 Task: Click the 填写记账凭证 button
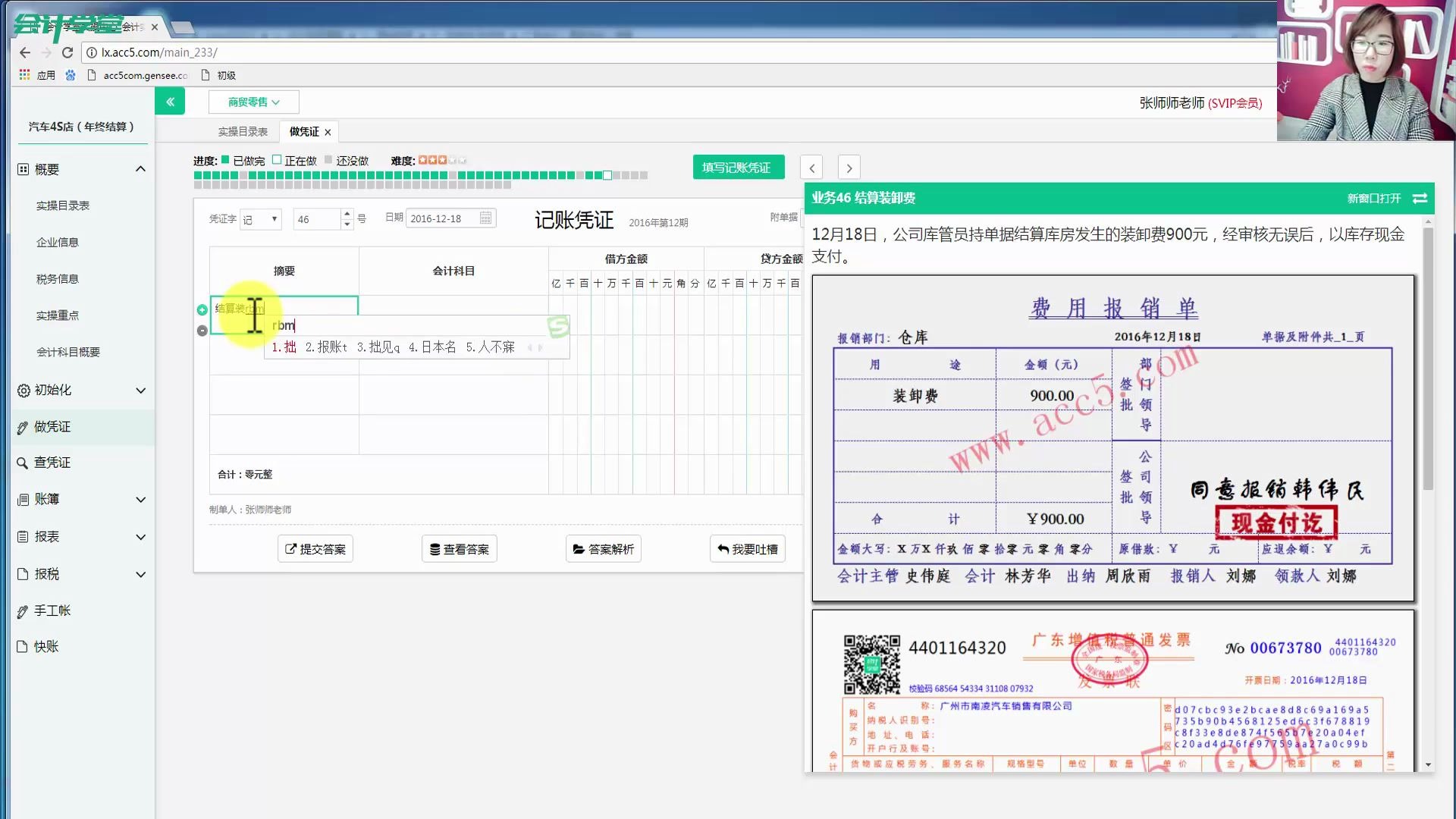(738, 168)
